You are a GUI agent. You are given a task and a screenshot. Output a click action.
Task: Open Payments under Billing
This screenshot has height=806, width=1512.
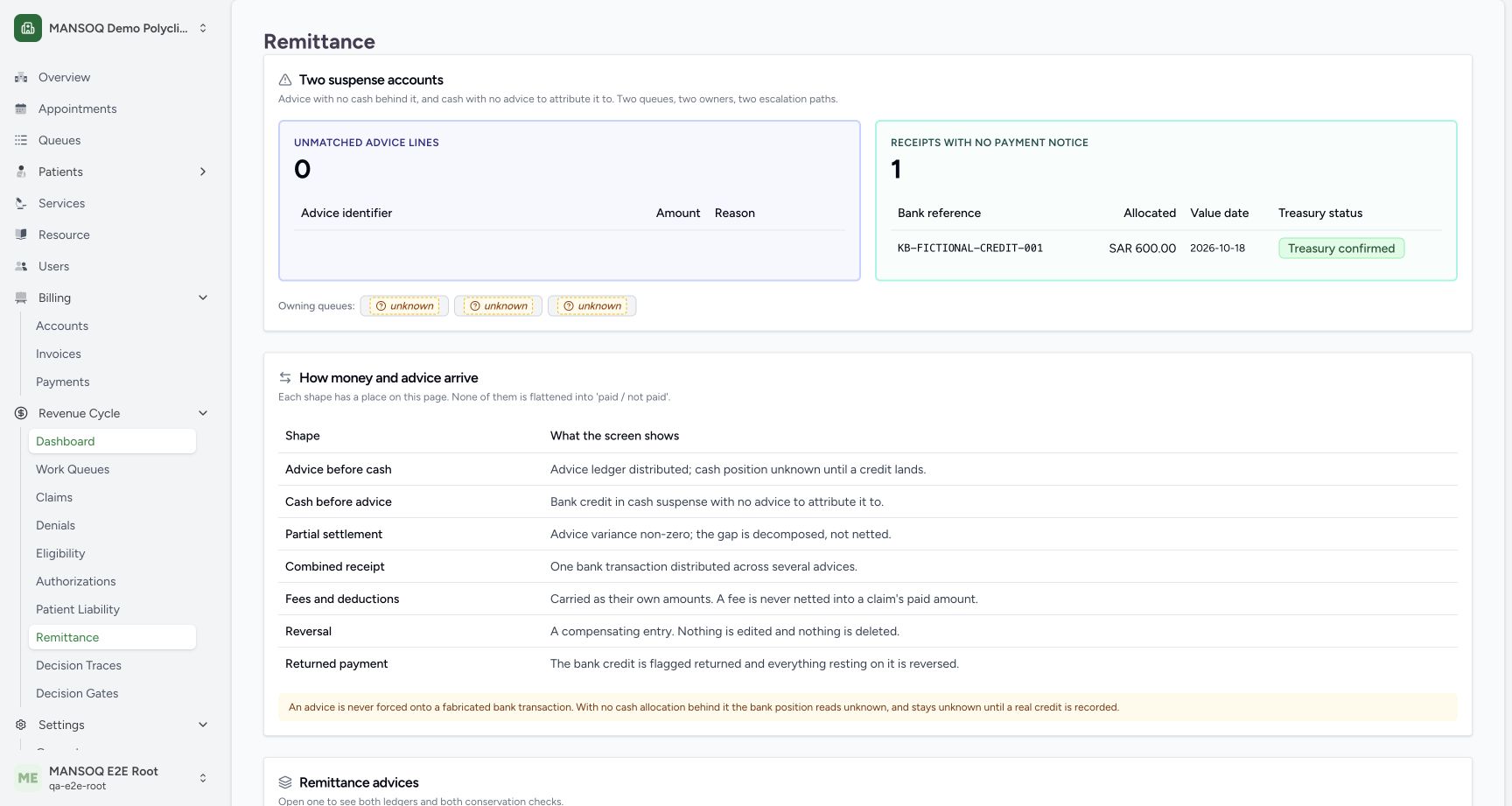[63, 382]
